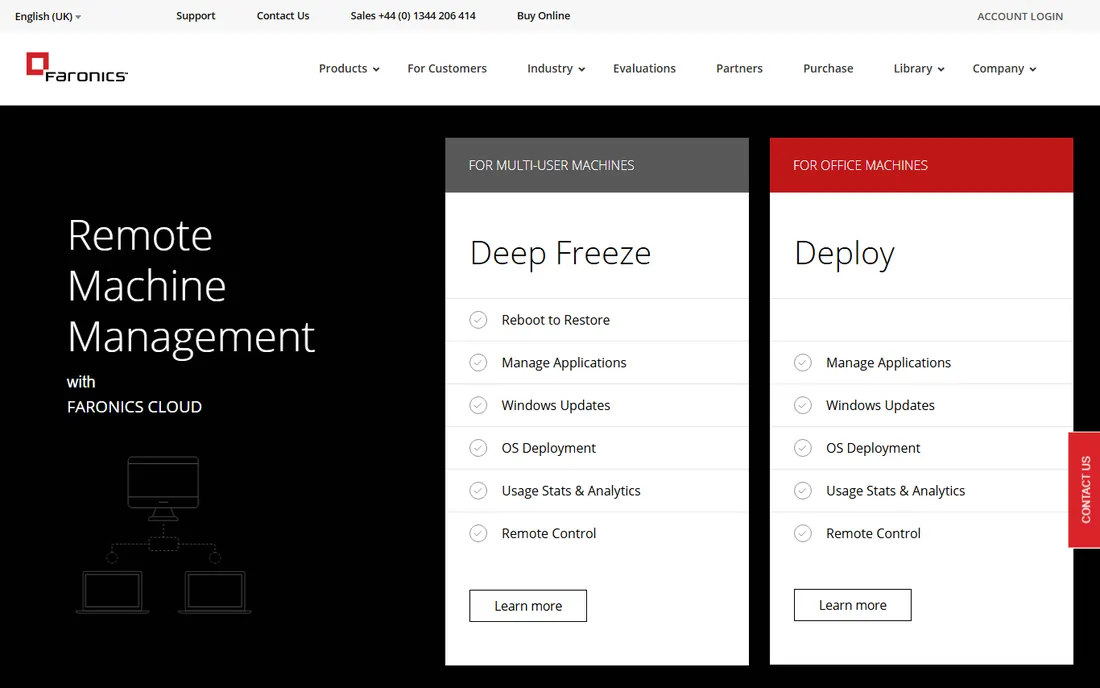
Task: Click Remote Machine Management heading
Action: click(x=191, y=286)
